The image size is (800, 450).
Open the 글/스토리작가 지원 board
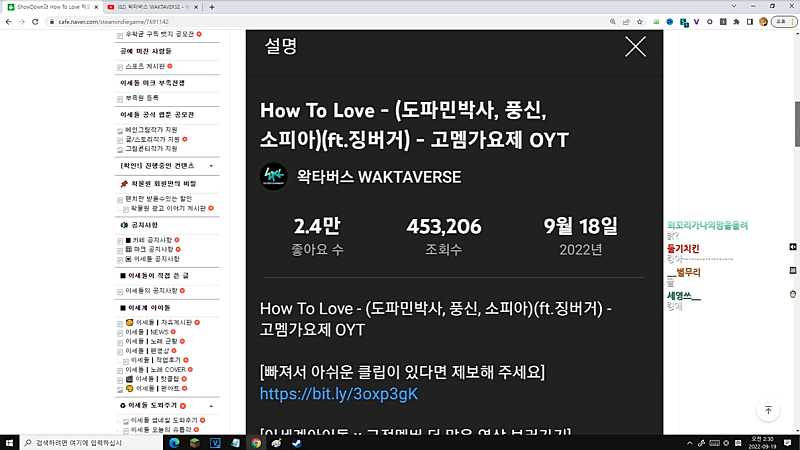pyautogui.click(x=153, y=139)
